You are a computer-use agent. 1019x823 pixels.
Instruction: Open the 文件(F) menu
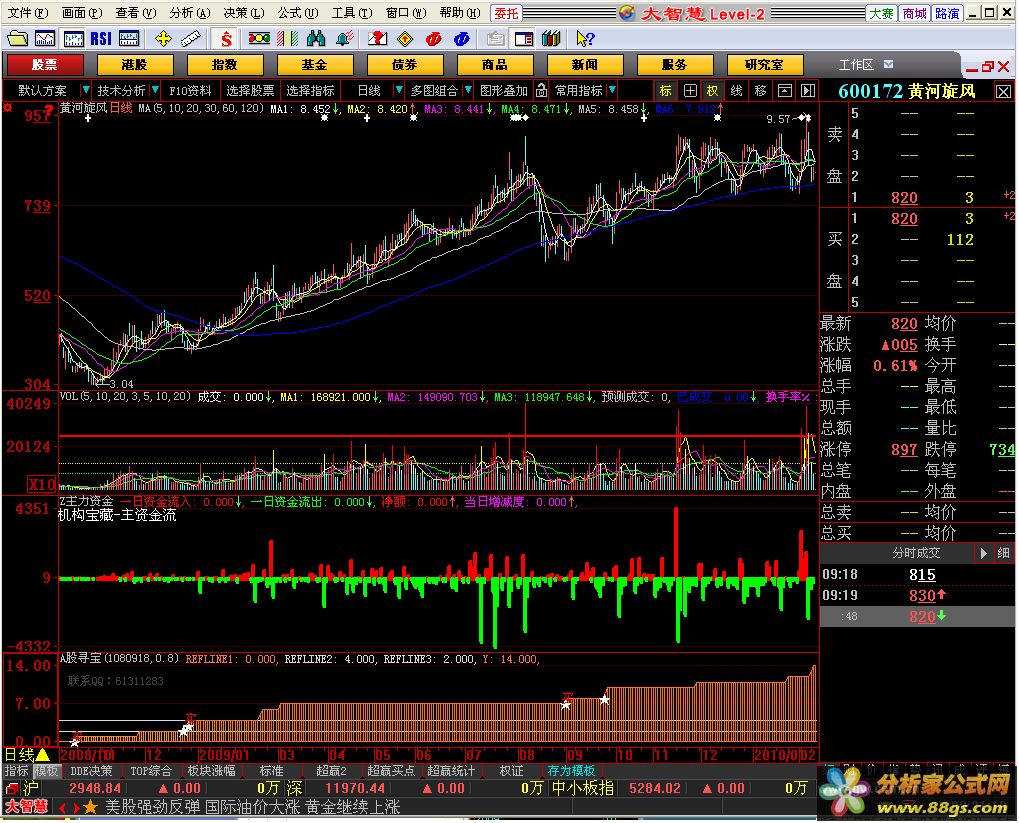tap(27, 13)
